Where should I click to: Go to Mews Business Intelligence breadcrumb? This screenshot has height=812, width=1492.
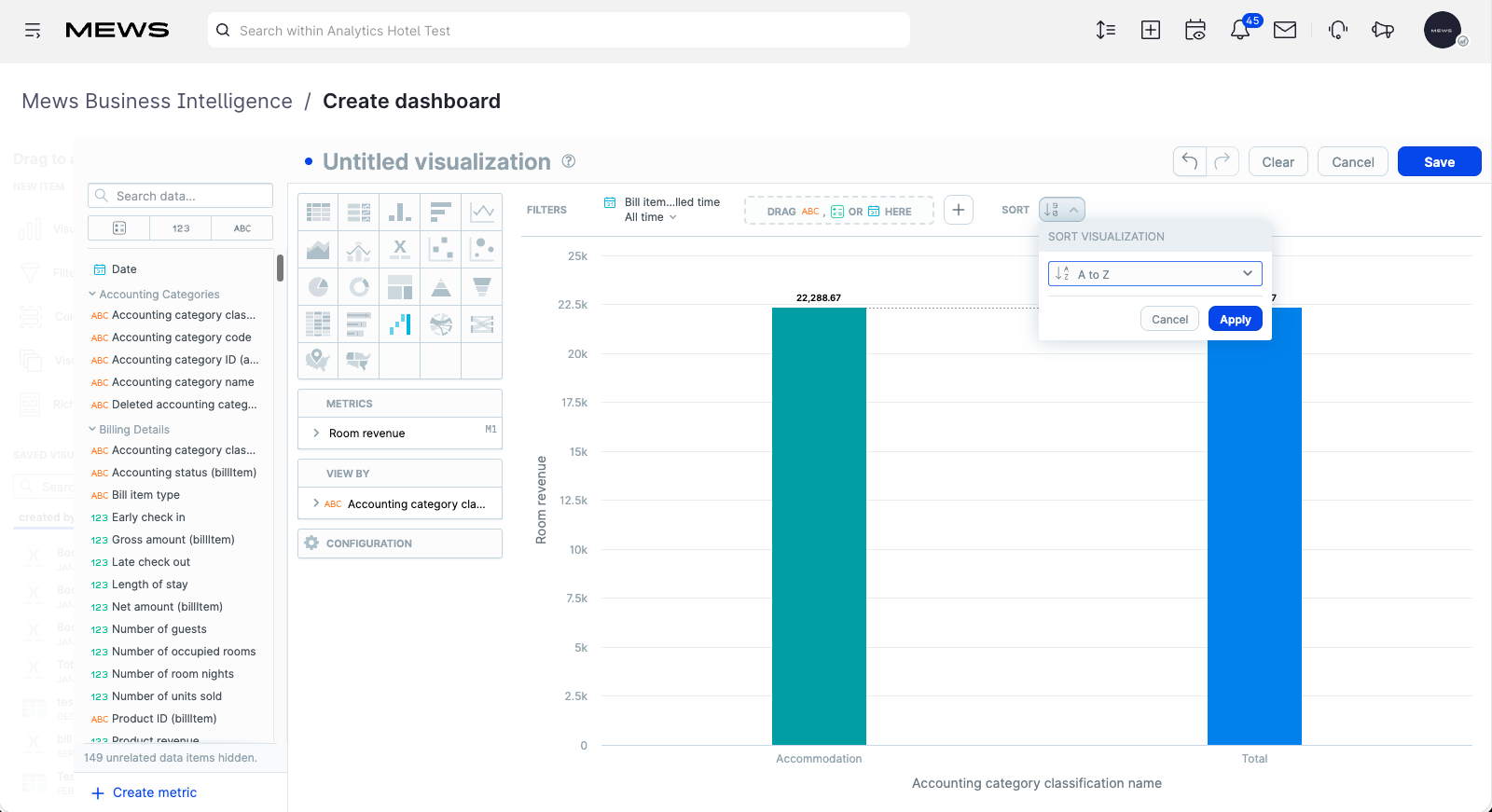(x=157, y=101)
